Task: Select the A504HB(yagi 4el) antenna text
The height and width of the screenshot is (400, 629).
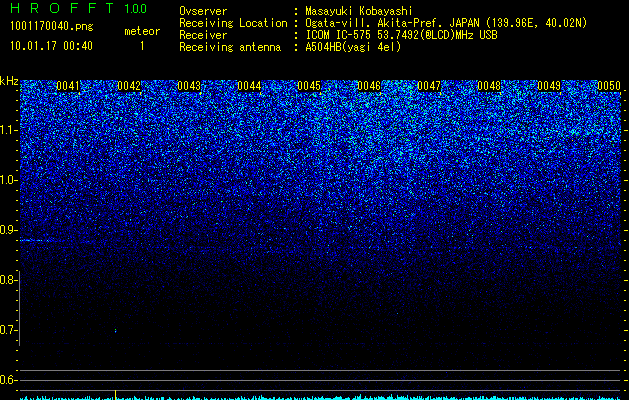Action: tap(353, 47)
